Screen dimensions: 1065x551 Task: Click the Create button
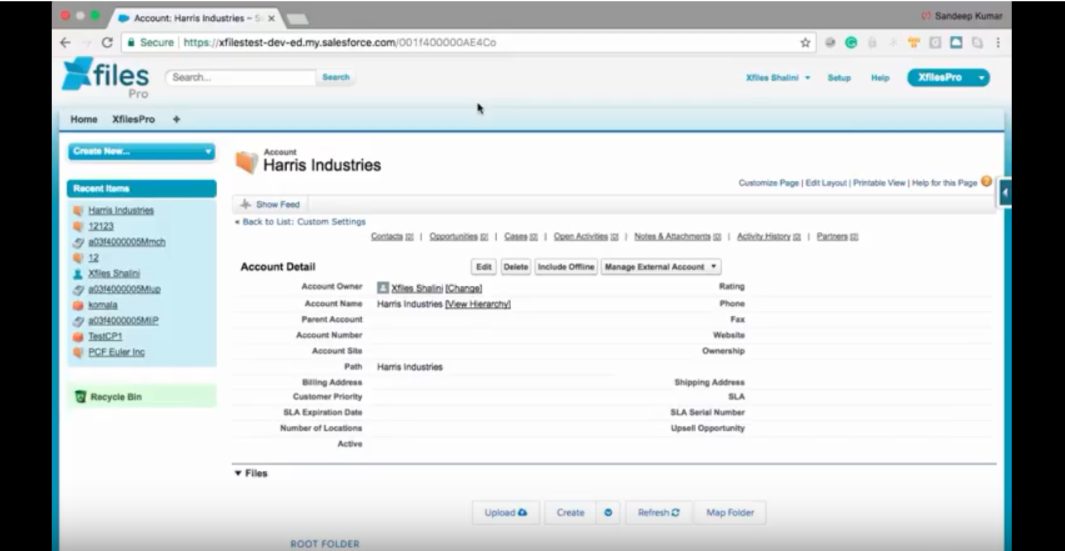(571, 512)
